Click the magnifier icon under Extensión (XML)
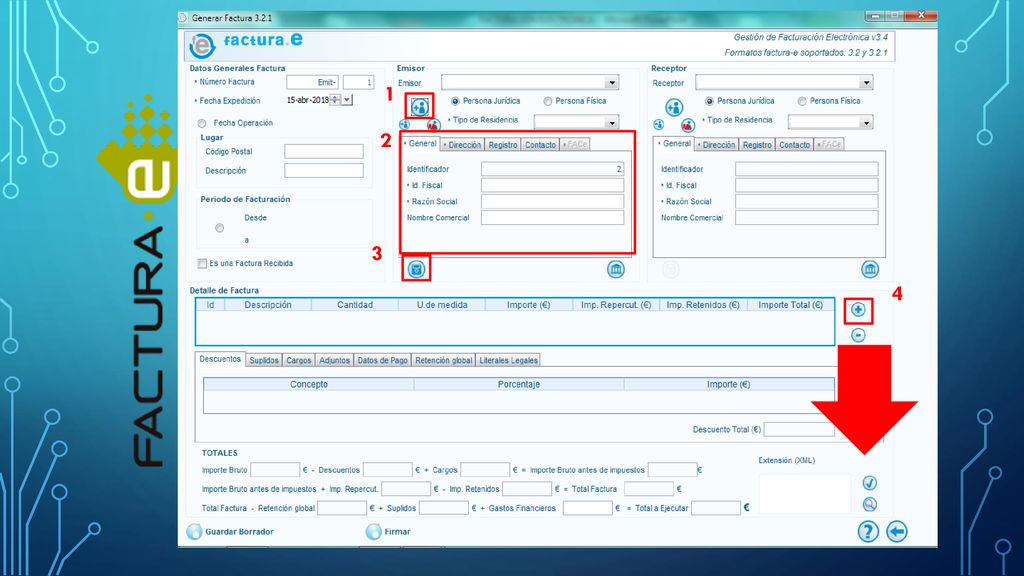Screen dimensions: 1024x576 (x=869, y=504)
